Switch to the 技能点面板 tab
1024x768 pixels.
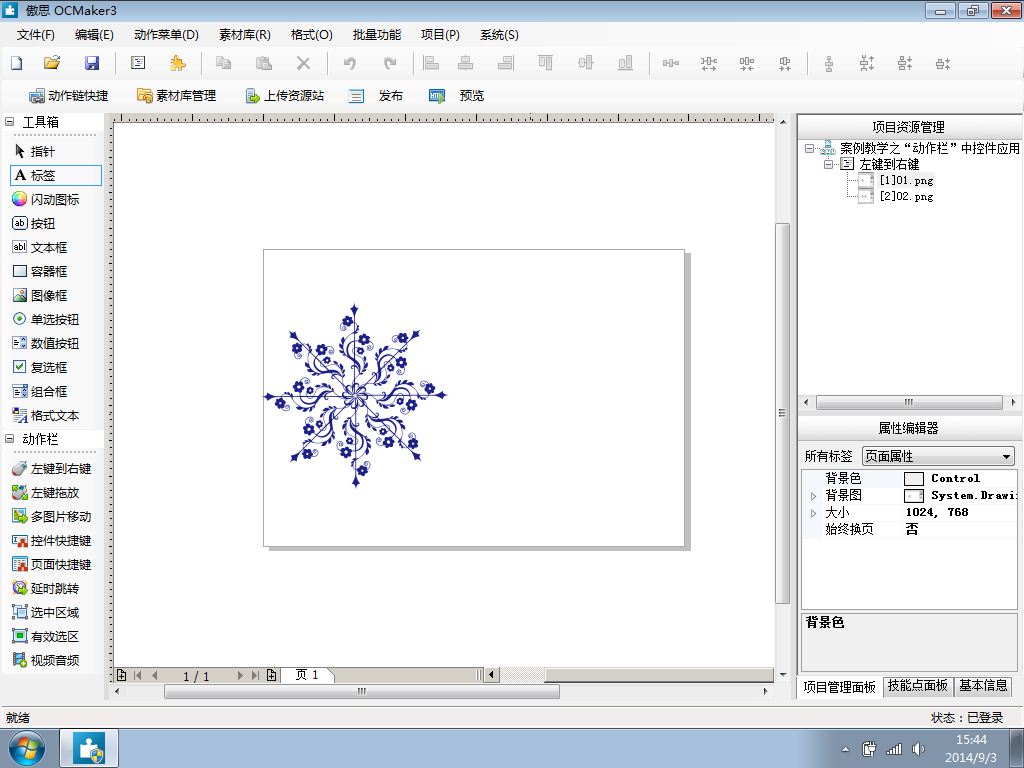pos(917,685)
